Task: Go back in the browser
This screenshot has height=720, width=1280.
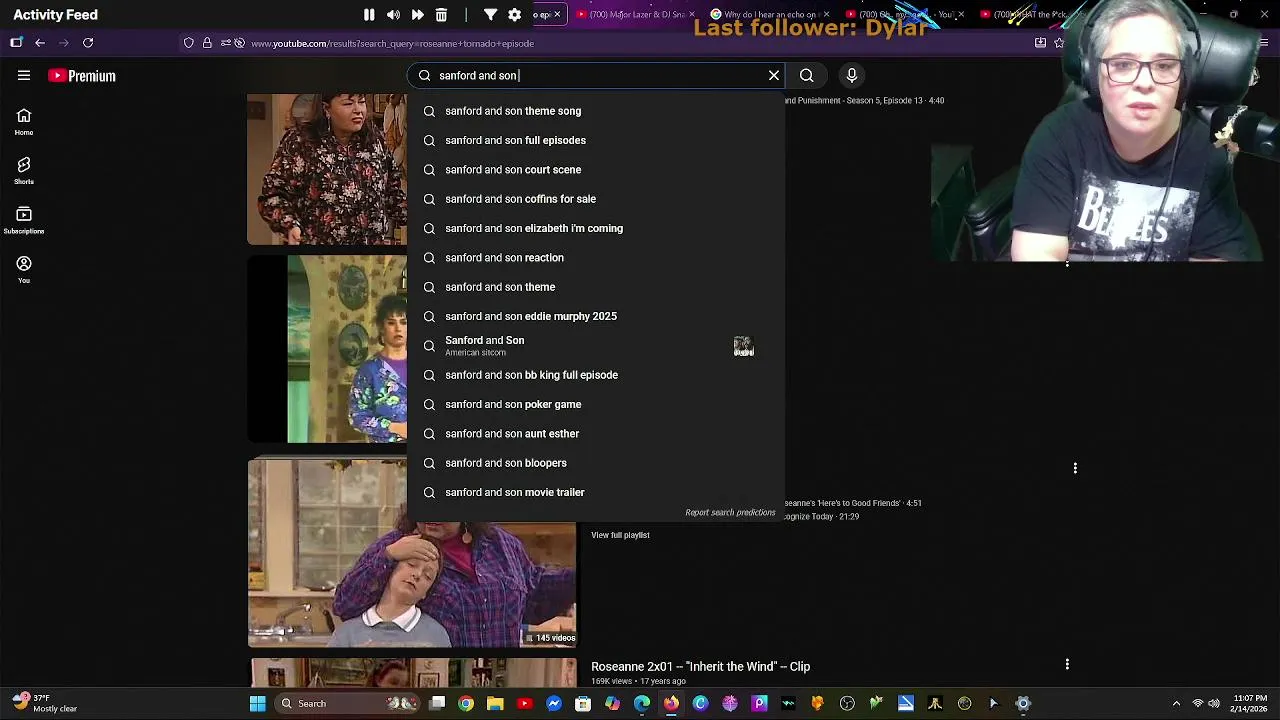Action: pyautogui.click(x=40, y=43)
